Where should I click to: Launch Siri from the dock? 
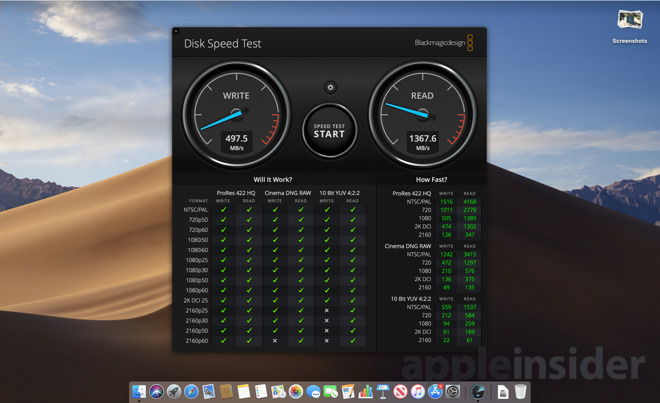[157, 392]
